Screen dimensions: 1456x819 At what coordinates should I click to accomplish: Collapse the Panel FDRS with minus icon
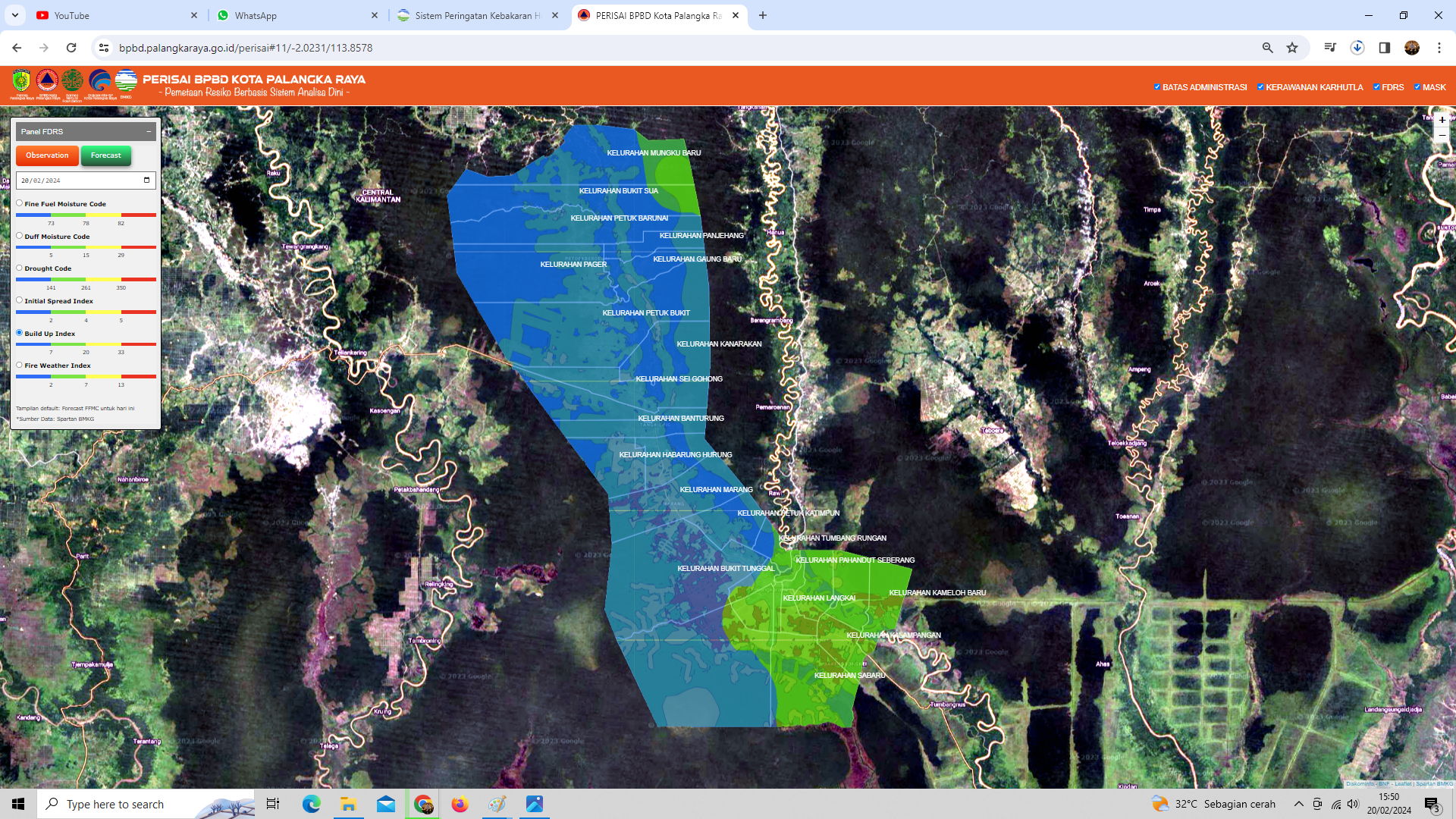149,131
